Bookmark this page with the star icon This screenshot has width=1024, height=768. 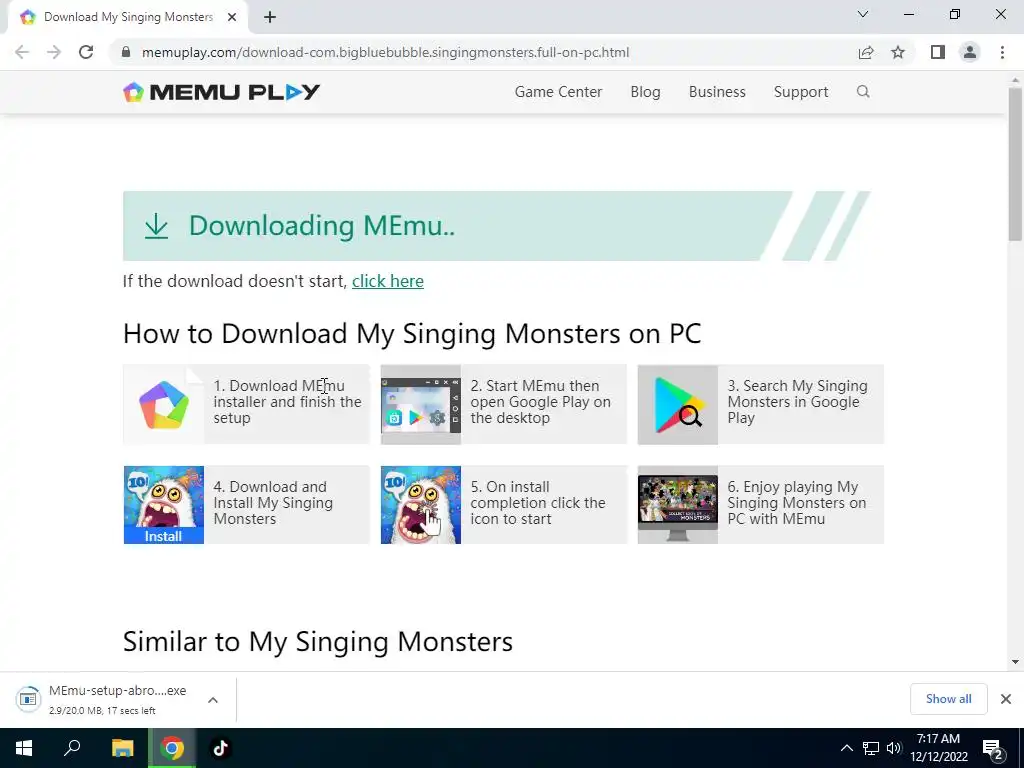pos(898,52)
